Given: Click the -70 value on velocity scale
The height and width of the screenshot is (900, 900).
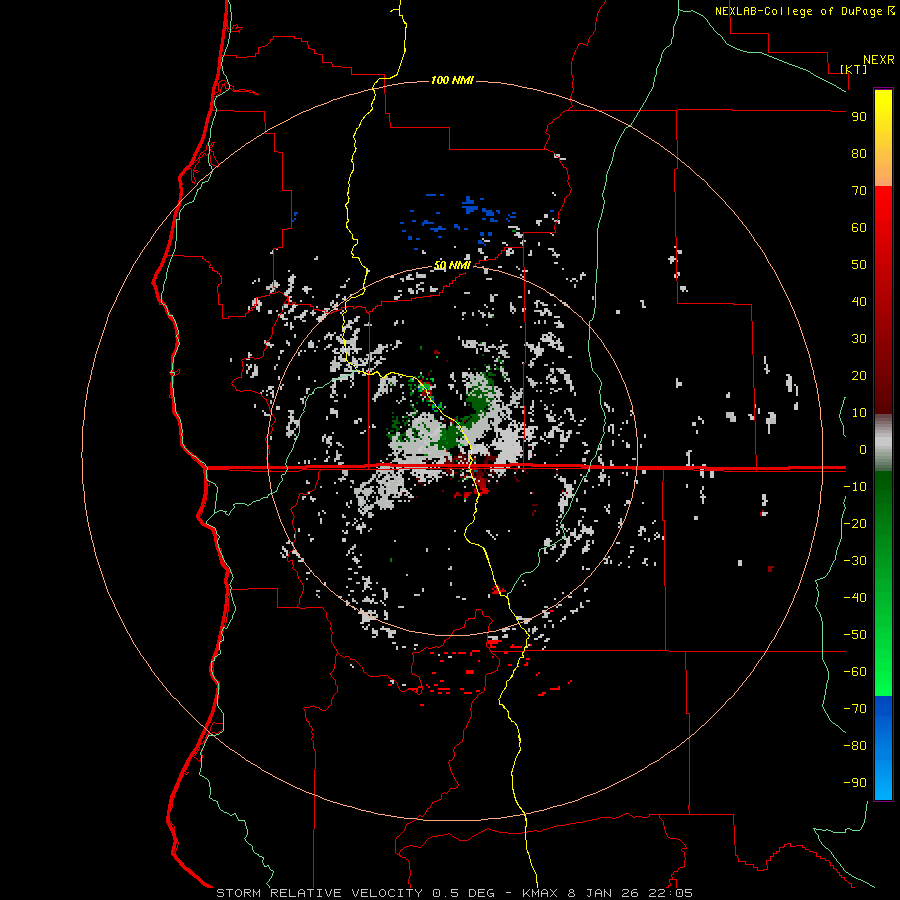Looking at the screenshot, I should [x=855, y=709].
